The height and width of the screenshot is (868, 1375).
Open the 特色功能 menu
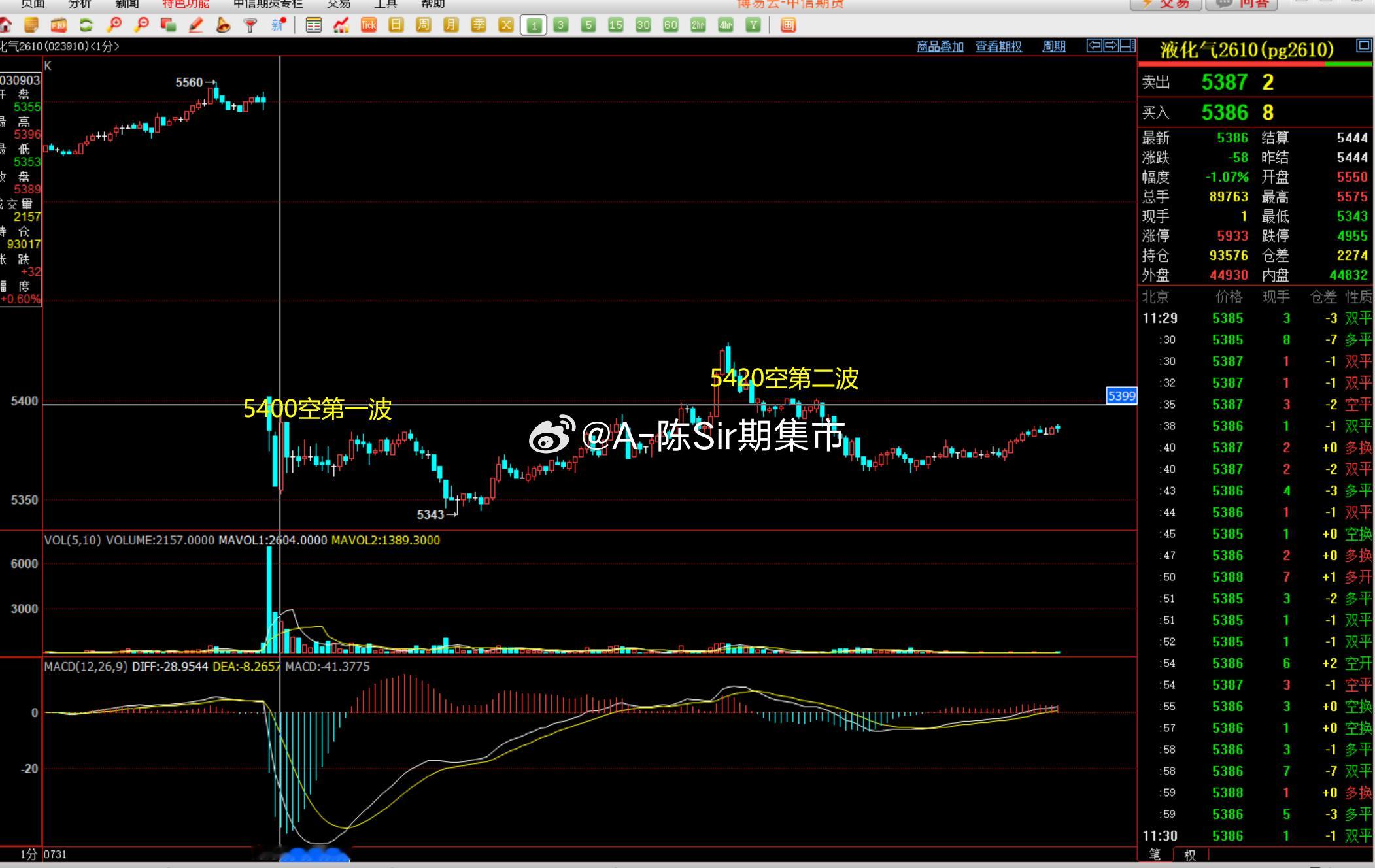coord(186,4)
